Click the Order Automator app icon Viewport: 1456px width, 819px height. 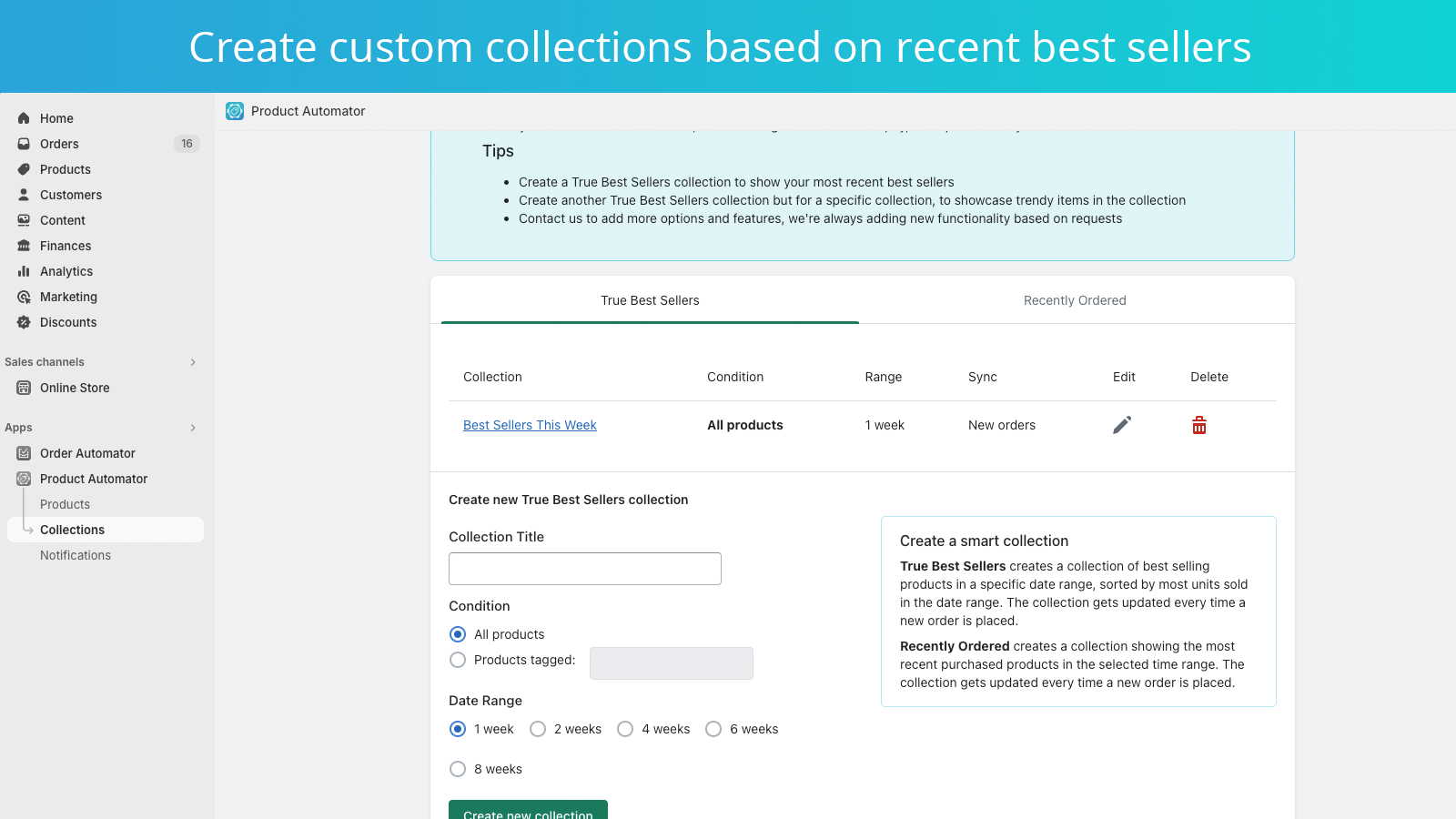point(24,453)
